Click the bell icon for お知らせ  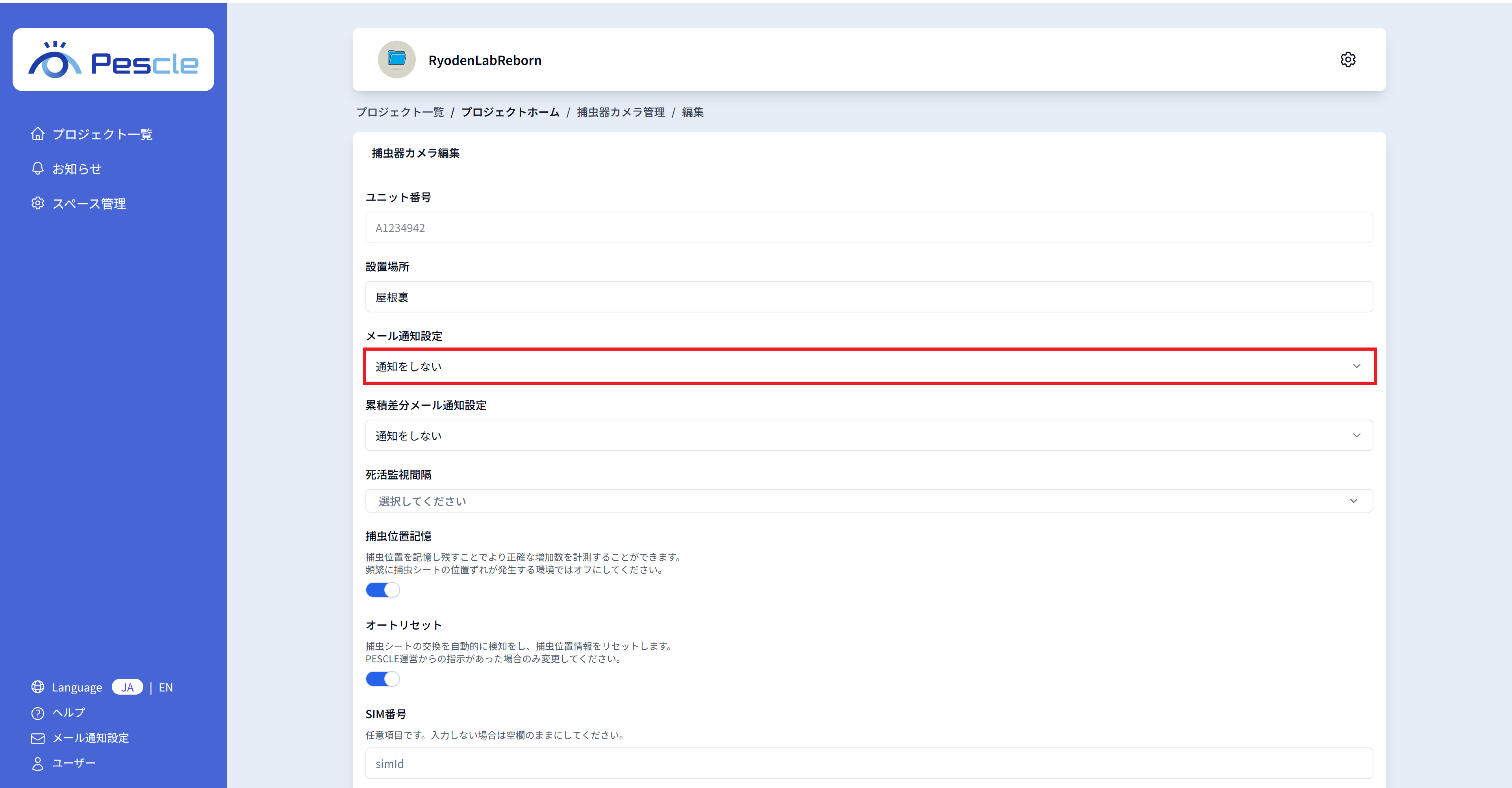pos(37,169)
